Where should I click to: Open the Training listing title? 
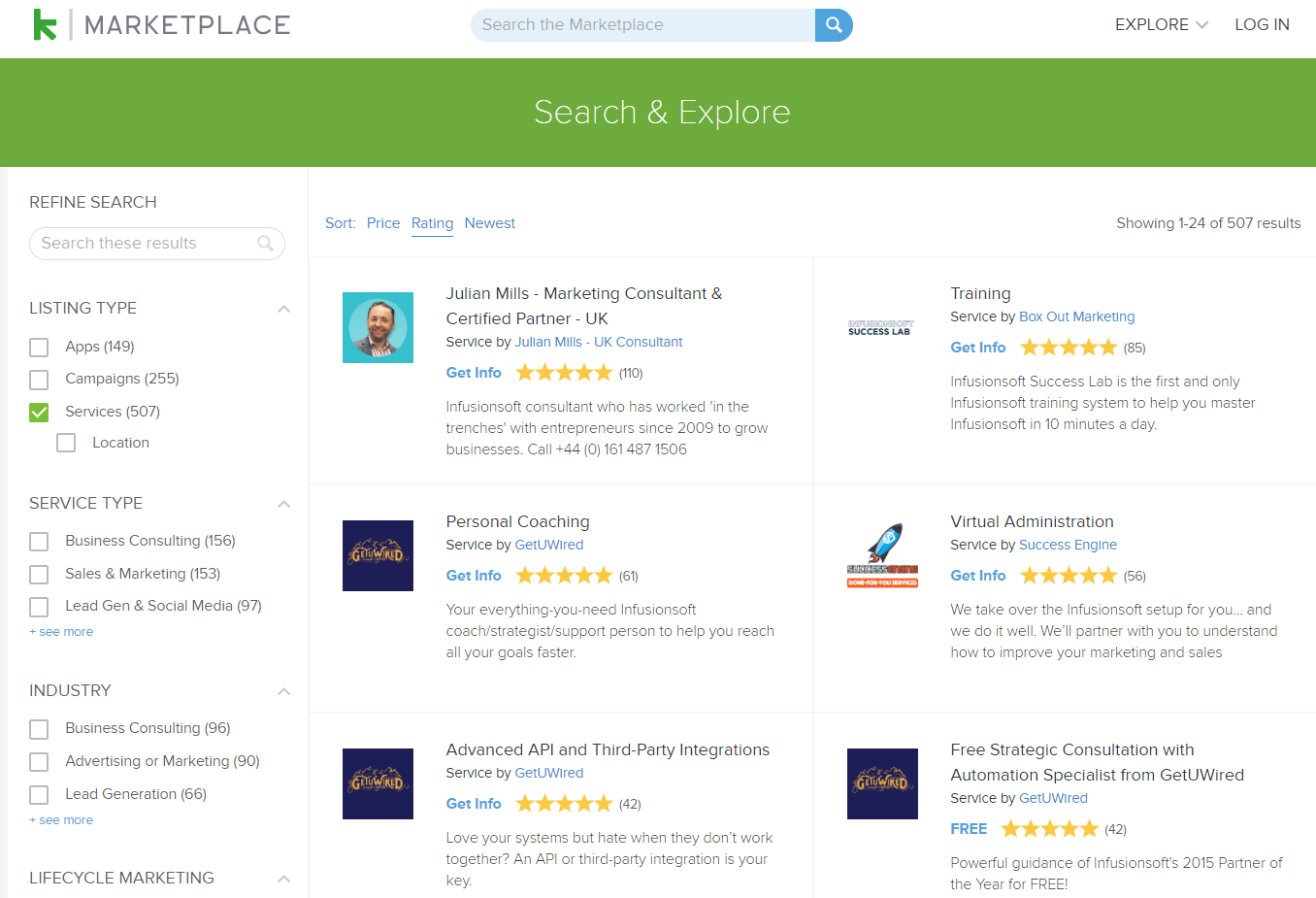coord(980,293)
